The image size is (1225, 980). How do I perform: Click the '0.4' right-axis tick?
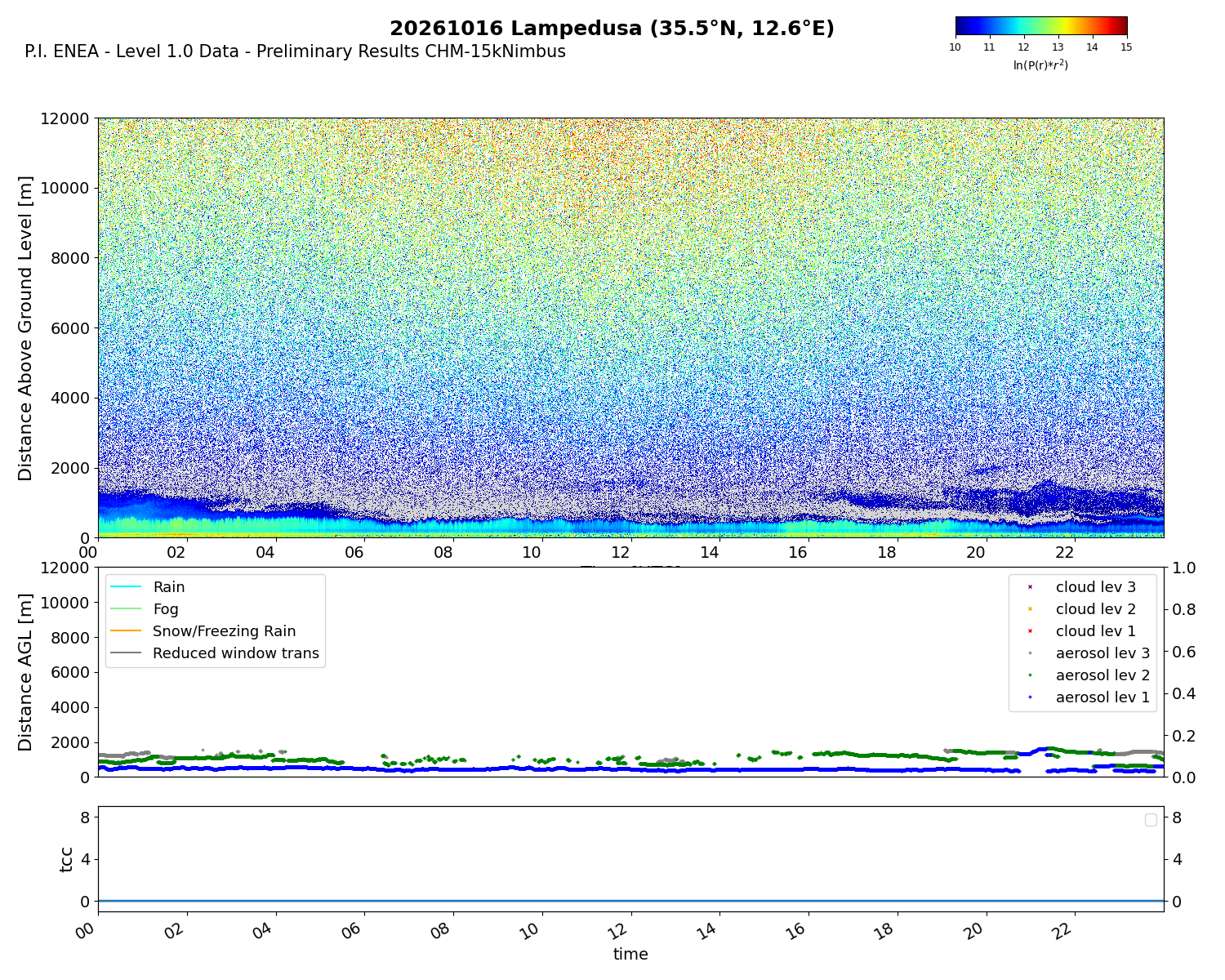pyautogui.click(x=1184, y=693)
